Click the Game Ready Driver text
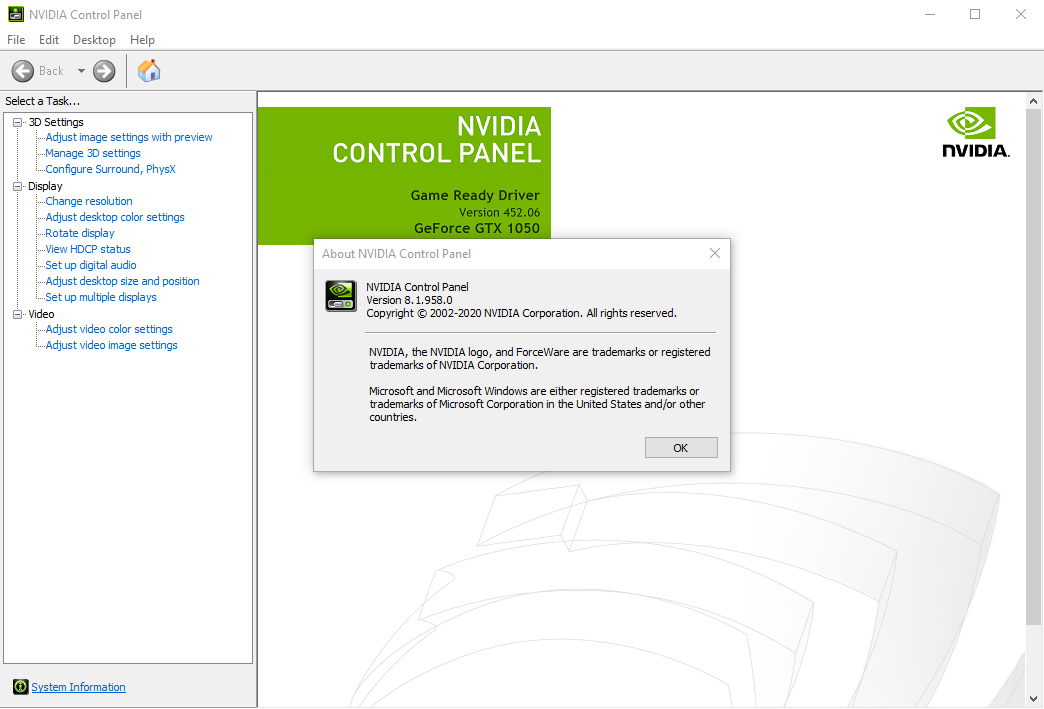This screenshot has width=1044, height=709. tap(475, 195)
